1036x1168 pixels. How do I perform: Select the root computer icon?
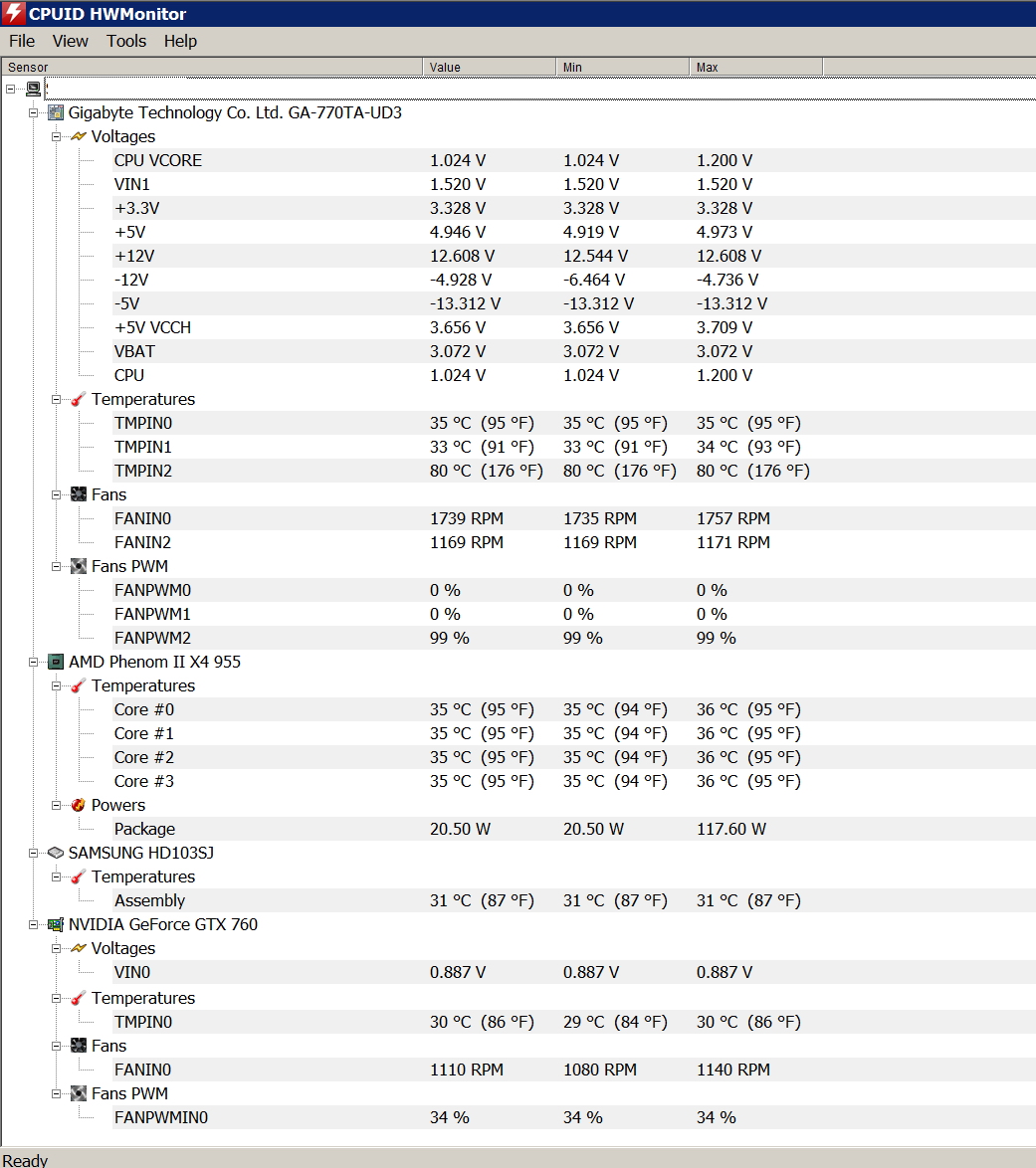pos(34,89)
